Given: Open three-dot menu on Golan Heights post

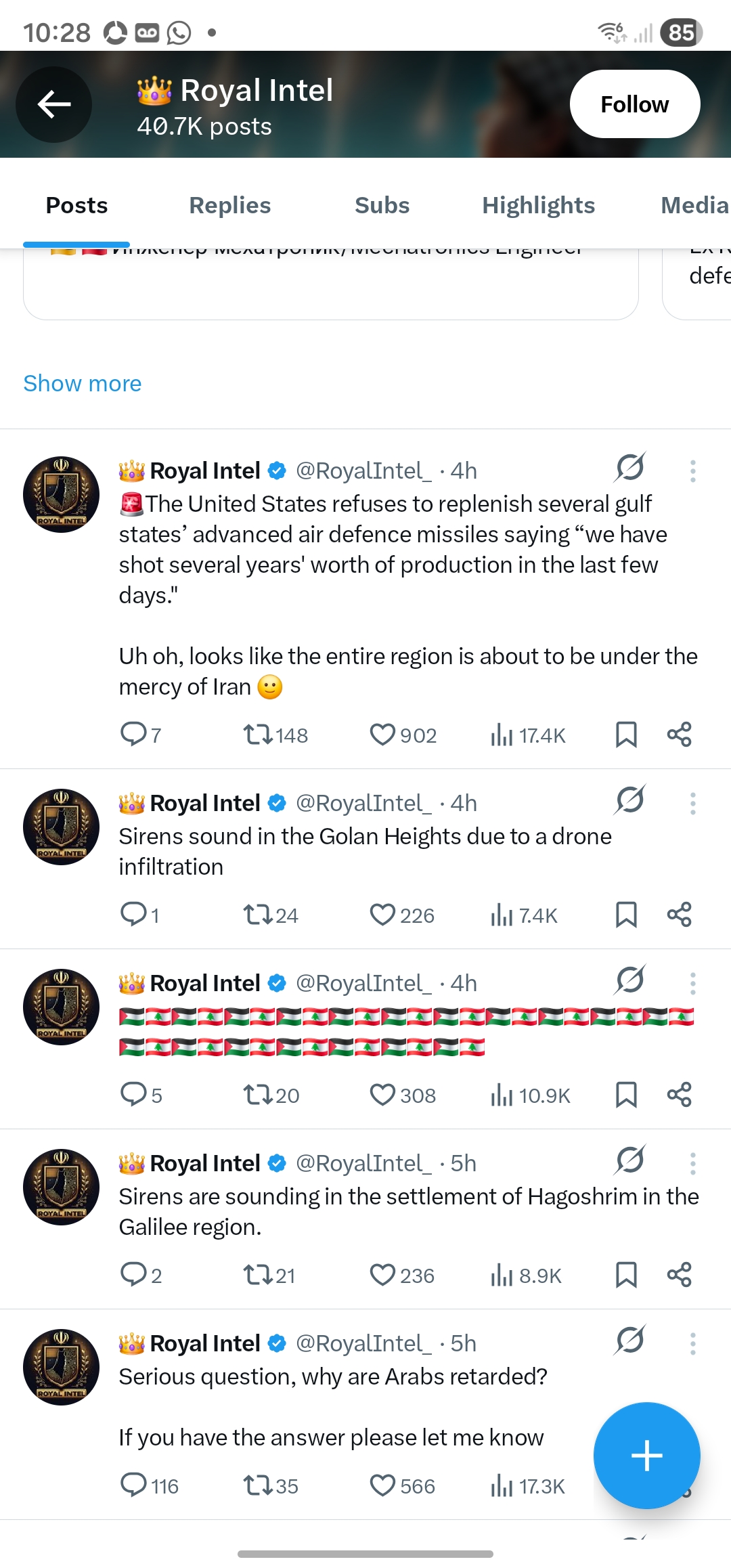Looking at the screenshot, I should click(692, 804).
